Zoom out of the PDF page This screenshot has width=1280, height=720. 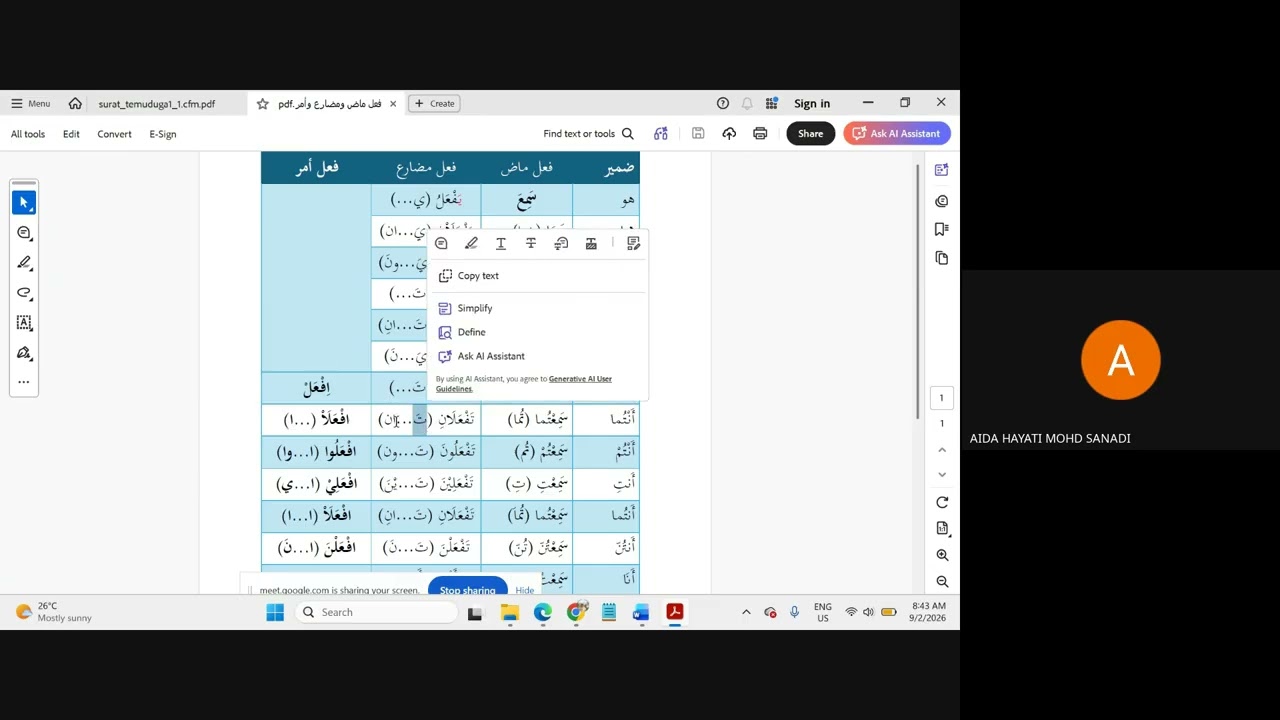coord(942,581)
